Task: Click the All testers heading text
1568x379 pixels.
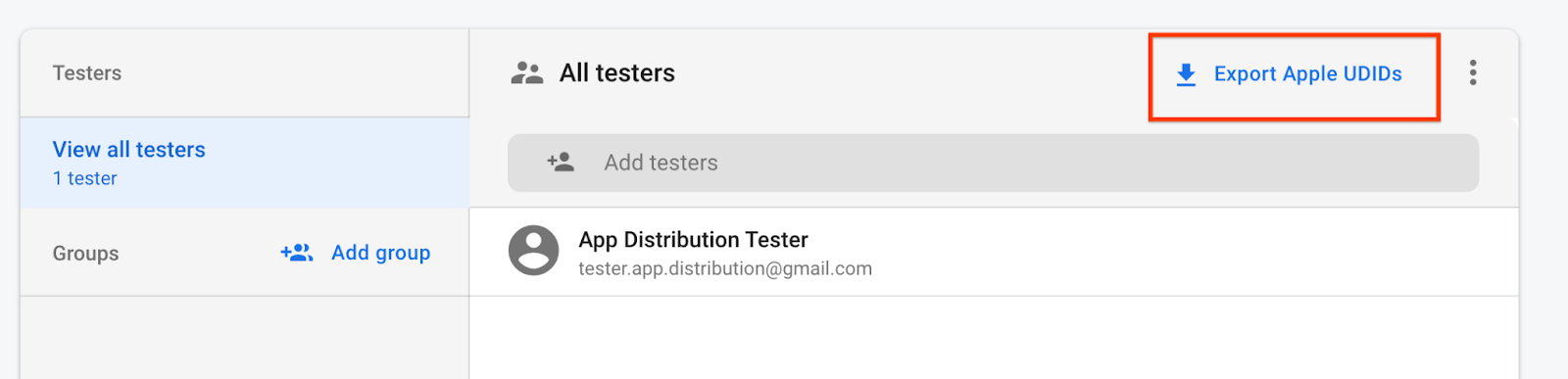Action: [x=617, y=73]
